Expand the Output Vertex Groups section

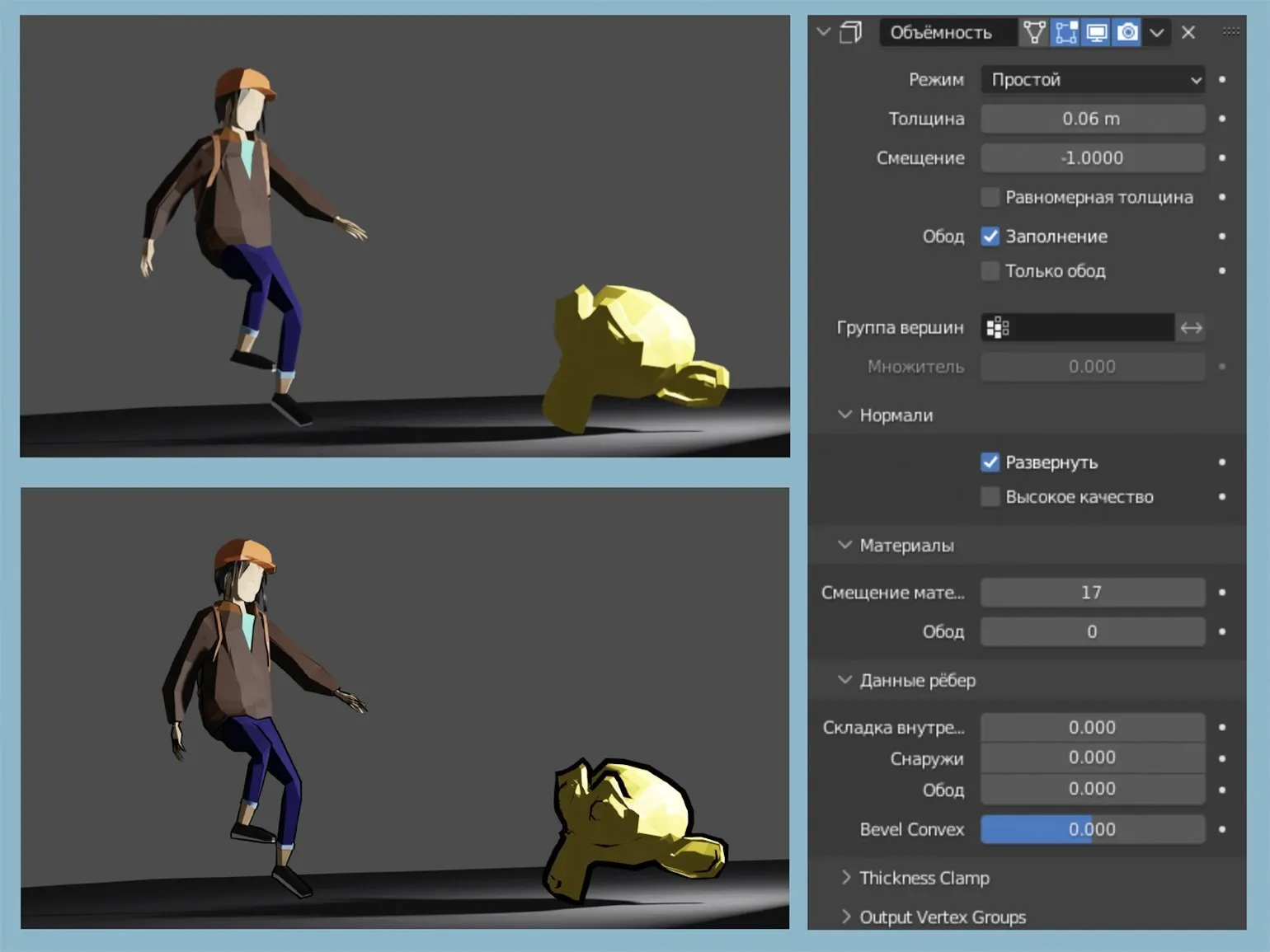click(942, 917)
